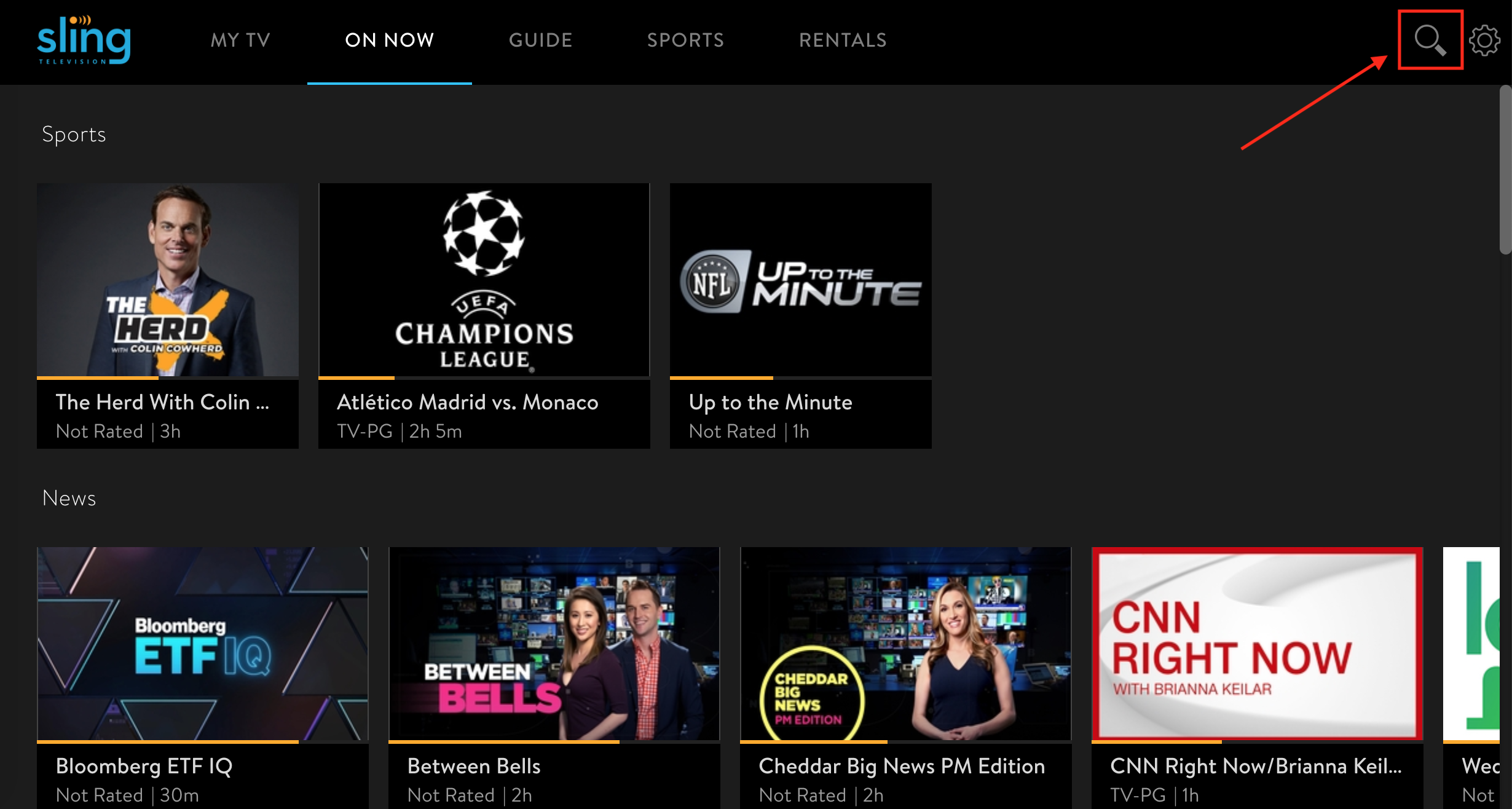The width and height of the screenshot is (1512, 809).
Task: Click 'TV-PG | 1h' under CNN Right Now
Action: pos(1154,795)
